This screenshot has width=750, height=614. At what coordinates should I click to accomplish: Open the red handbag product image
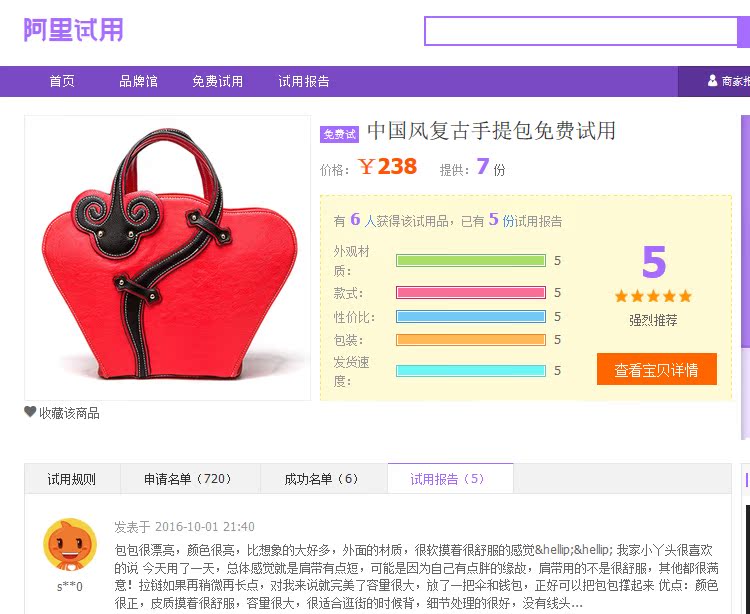[x=167, y=258]
